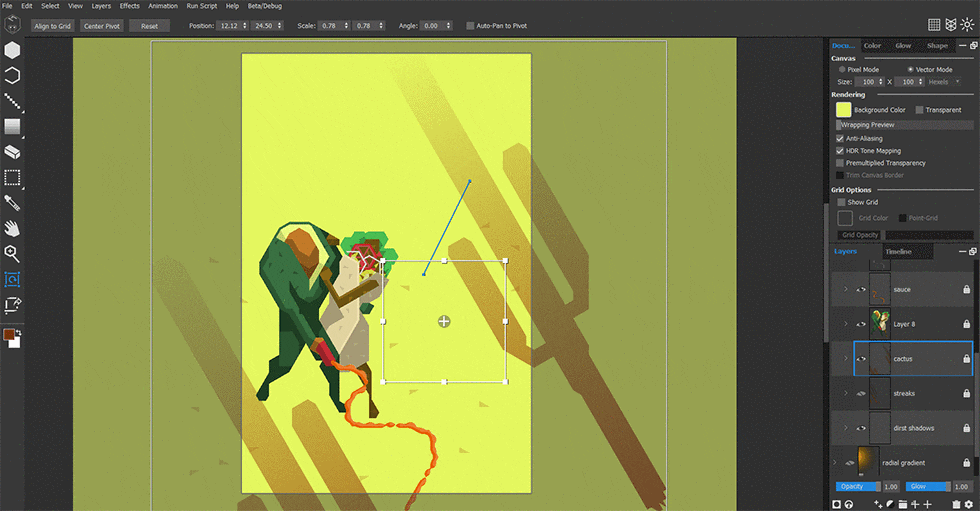The image size is (980, 511).
Task: Choose the Marquee selection tool
Action: tap(12, 179)
